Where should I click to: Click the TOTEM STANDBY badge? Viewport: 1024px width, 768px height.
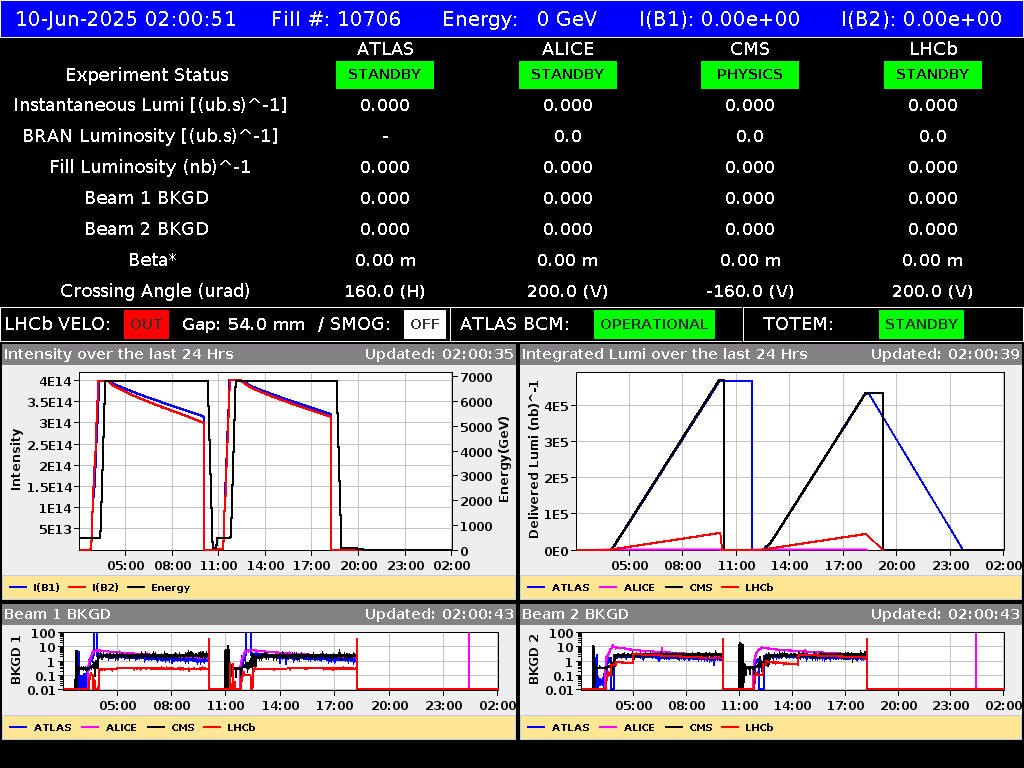click(x=921, y=324)
